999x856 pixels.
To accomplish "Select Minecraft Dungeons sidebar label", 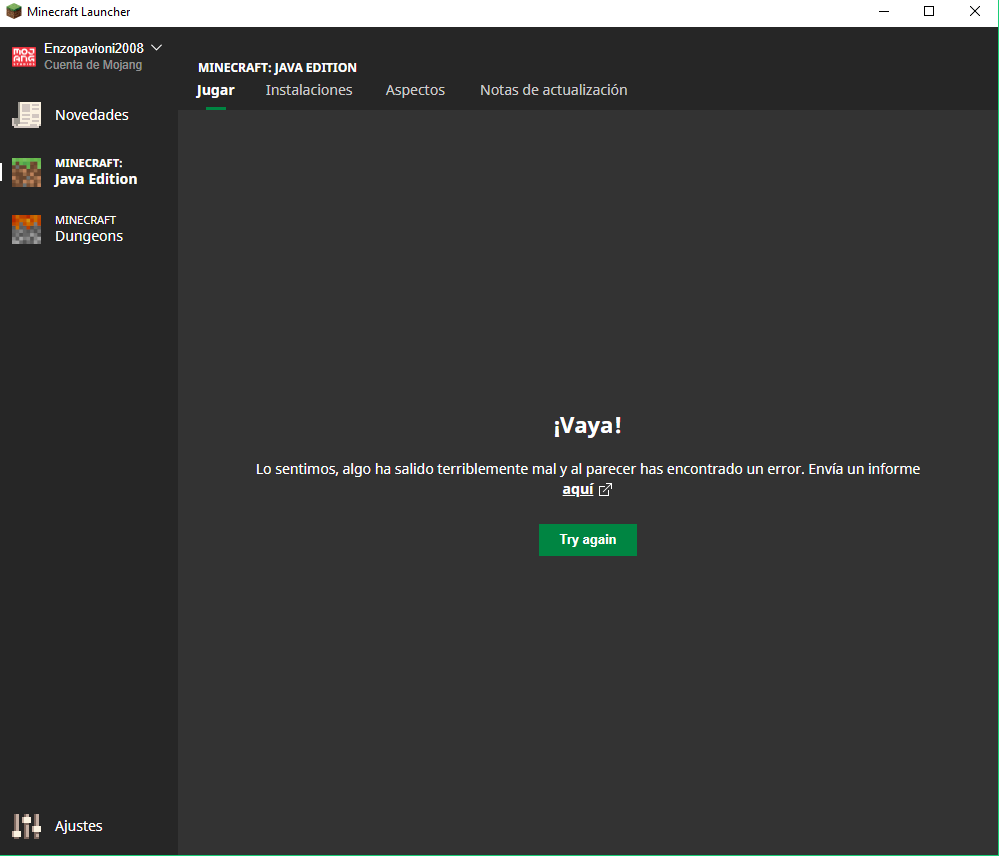I will tap(89, 229).
